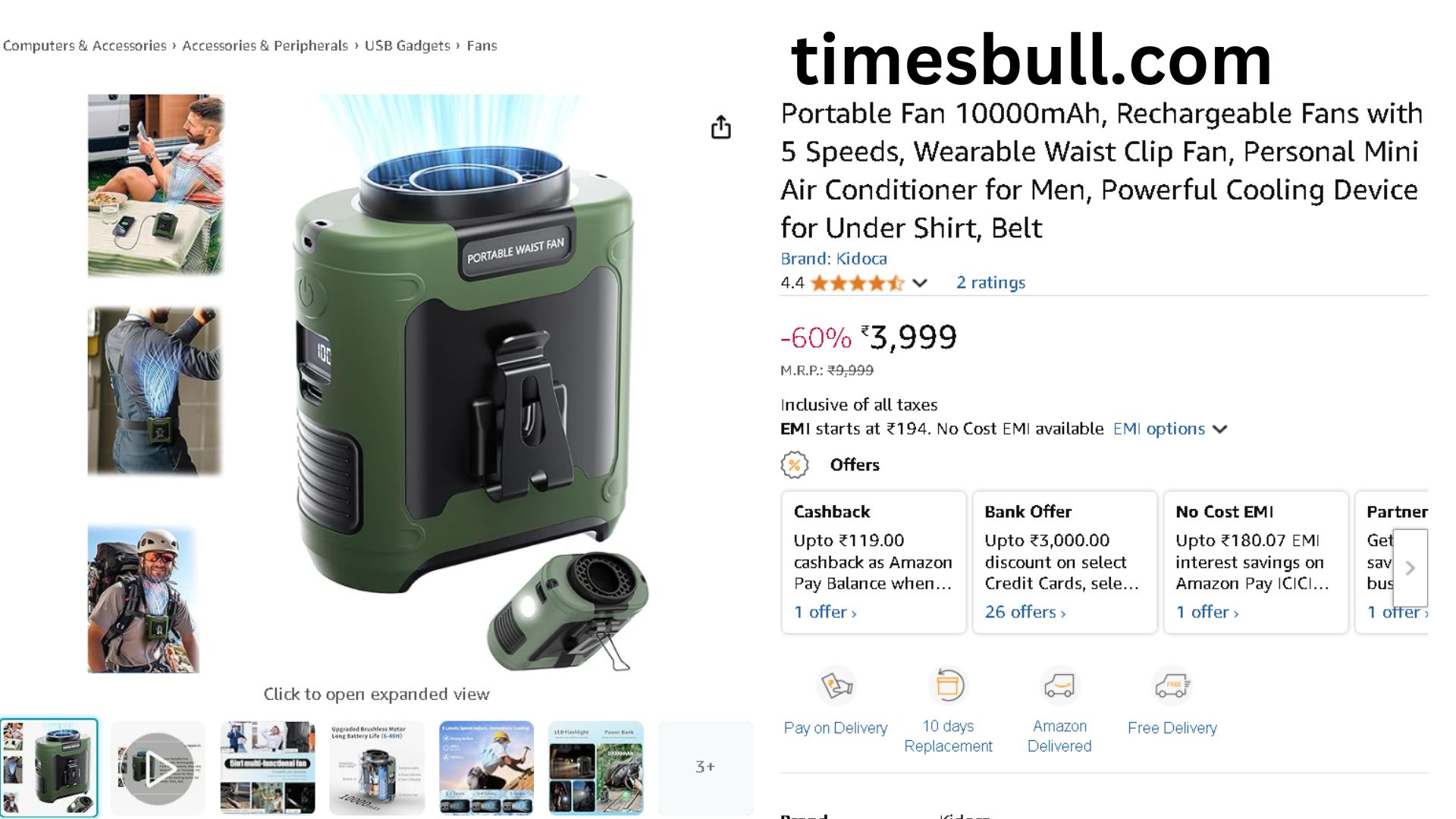This screenshot has height=819, width=1456.
Task: Click the Pay on Delivery icon
Action: click(x=836, y=686)
